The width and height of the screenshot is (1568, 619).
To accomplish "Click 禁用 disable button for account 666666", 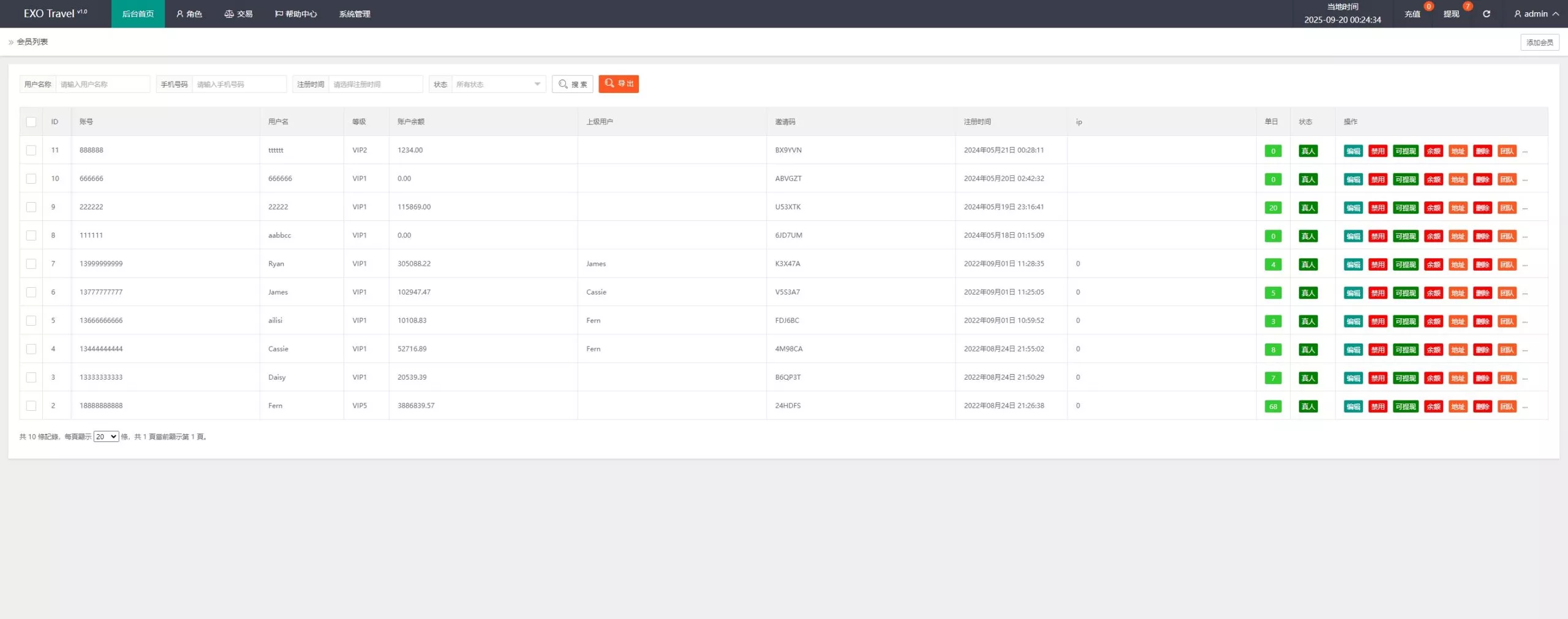I will click(1378, 179).
